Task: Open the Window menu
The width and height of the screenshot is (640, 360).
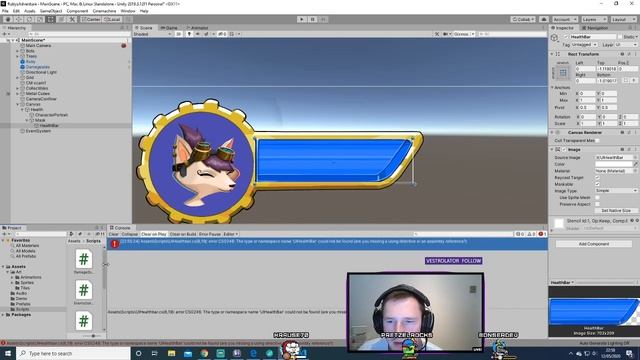Action: click(x=128, y=11)
